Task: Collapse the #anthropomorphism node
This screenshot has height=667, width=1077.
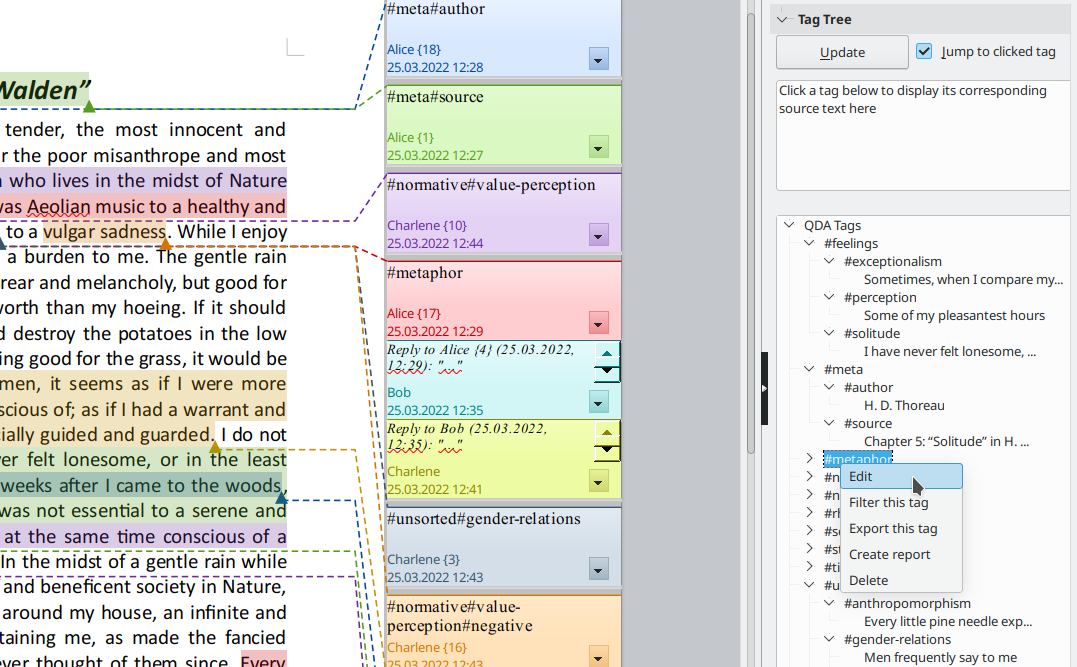Action: coord(829,602)
